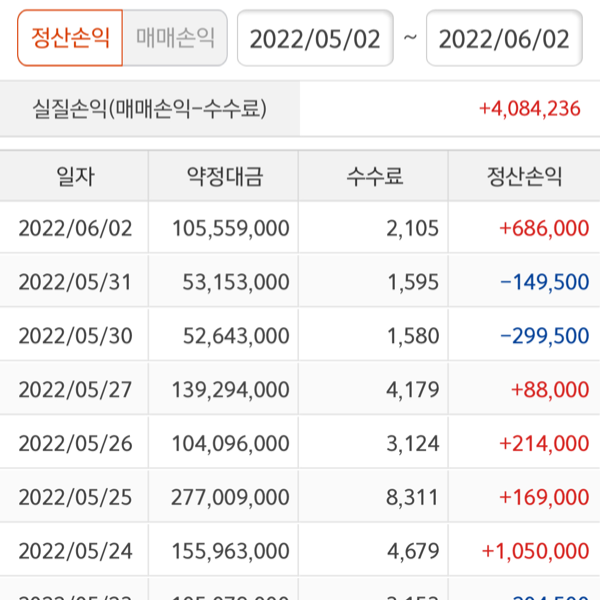Screen dimensions: 600x600
Task: Select the 2022/05/26 date row
Action: (x=75, y=444)
